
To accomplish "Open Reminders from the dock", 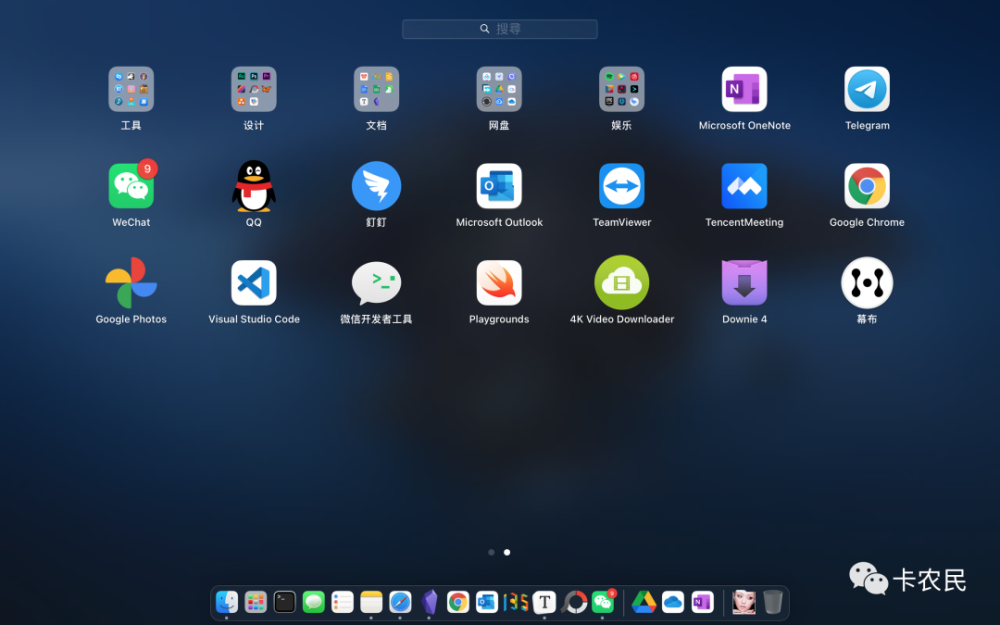I will click(342, 602).
